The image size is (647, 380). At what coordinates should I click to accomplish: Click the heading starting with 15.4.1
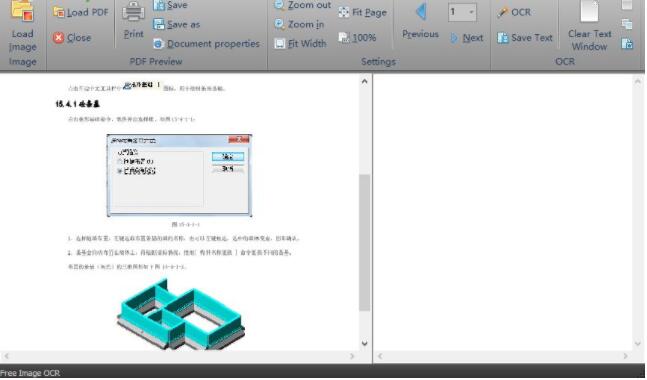click(x=78, y=104)
